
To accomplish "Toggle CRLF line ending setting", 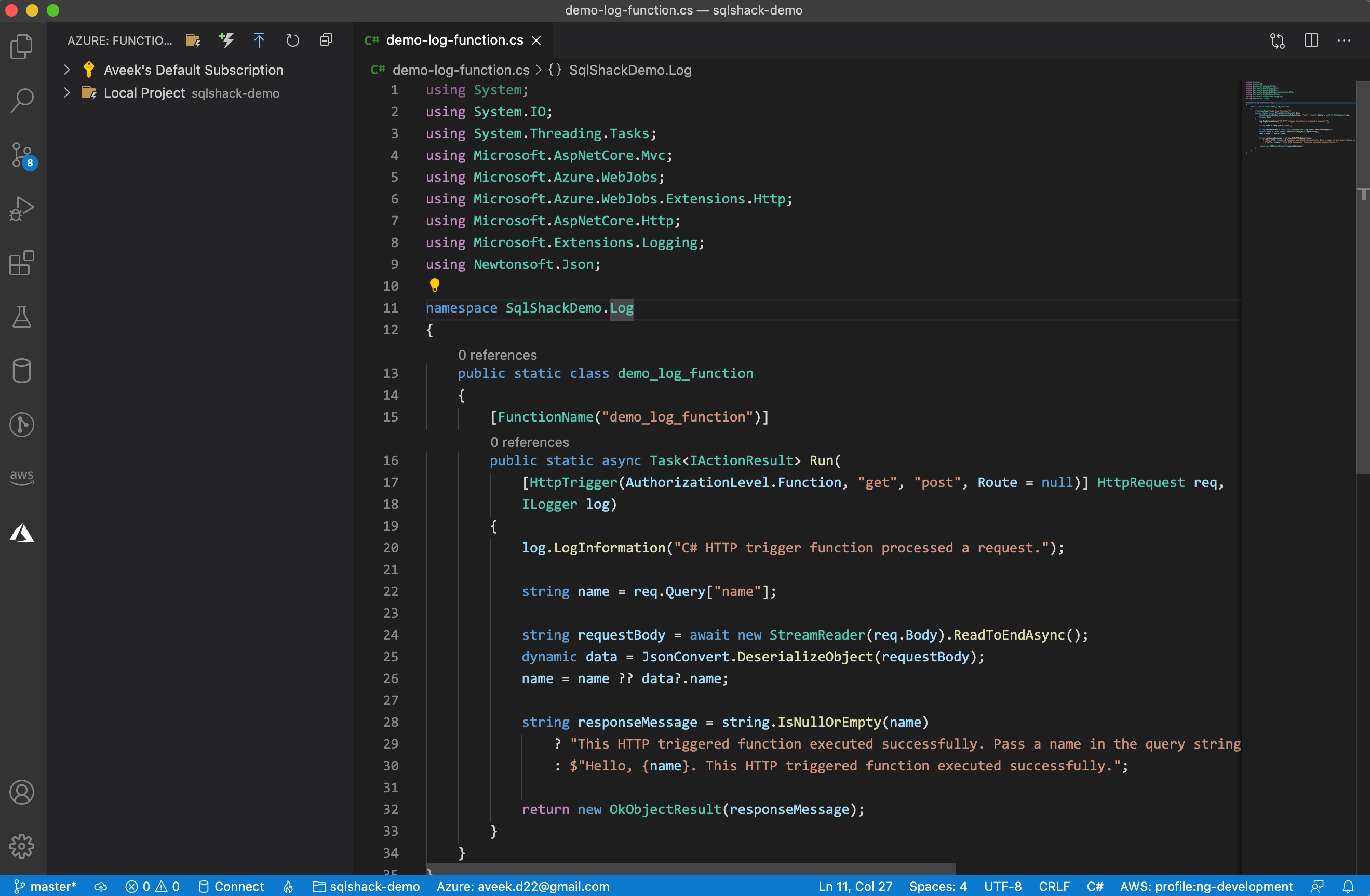I will click(1053, 886).
